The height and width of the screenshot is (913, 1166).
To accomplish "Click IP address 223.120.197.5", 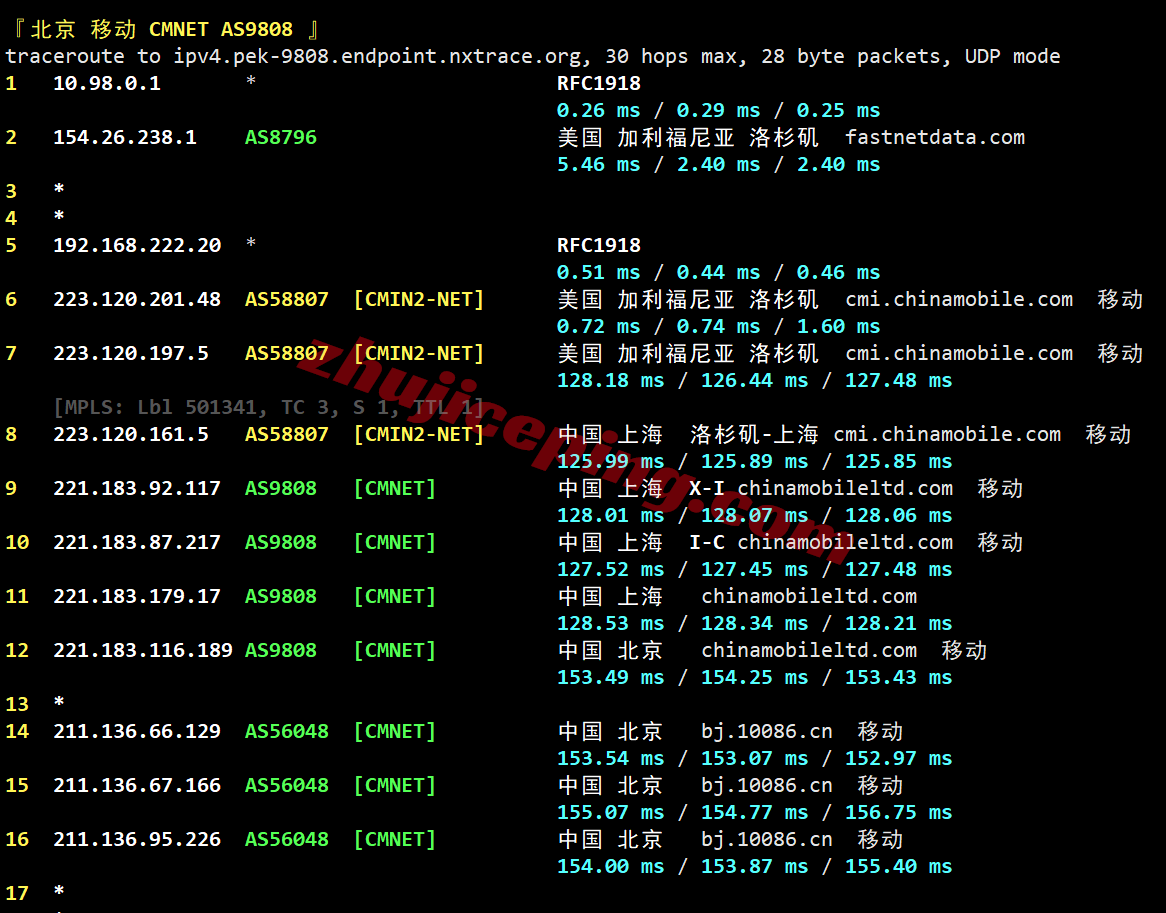I will coord(132,353).
